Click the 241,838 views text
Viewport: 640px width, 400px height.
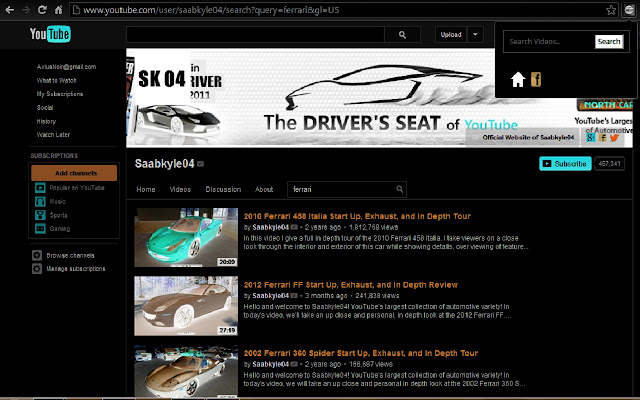click(x=377, y=296)
